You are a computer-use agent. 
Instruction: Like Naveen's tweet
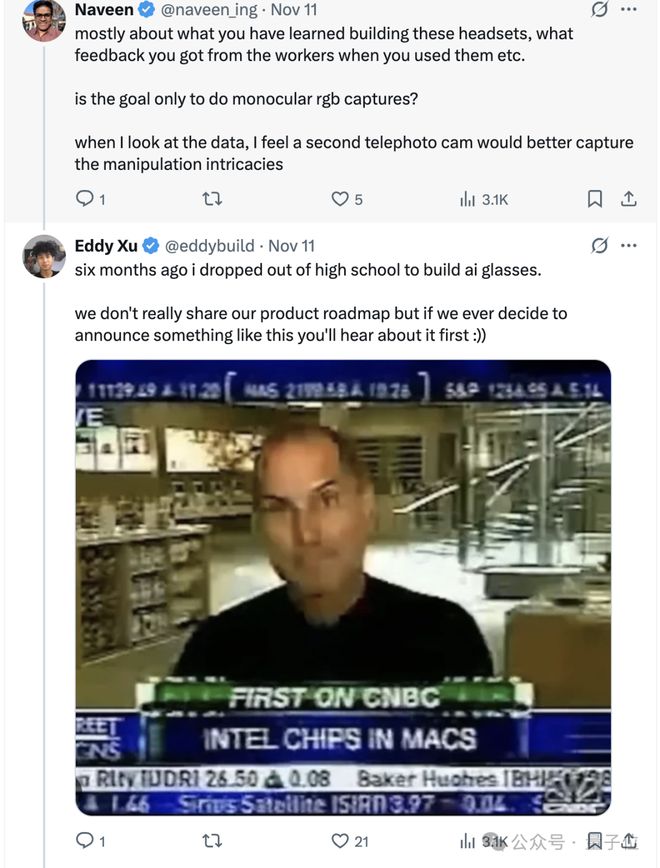pos(340,199)
